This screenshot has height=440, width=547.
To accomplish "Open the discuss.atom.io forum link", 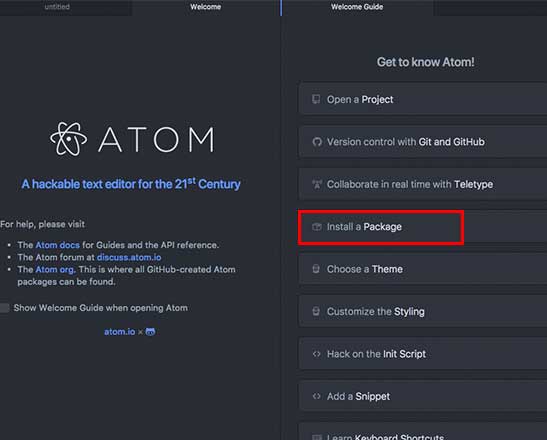I will [x=129, y=257].
